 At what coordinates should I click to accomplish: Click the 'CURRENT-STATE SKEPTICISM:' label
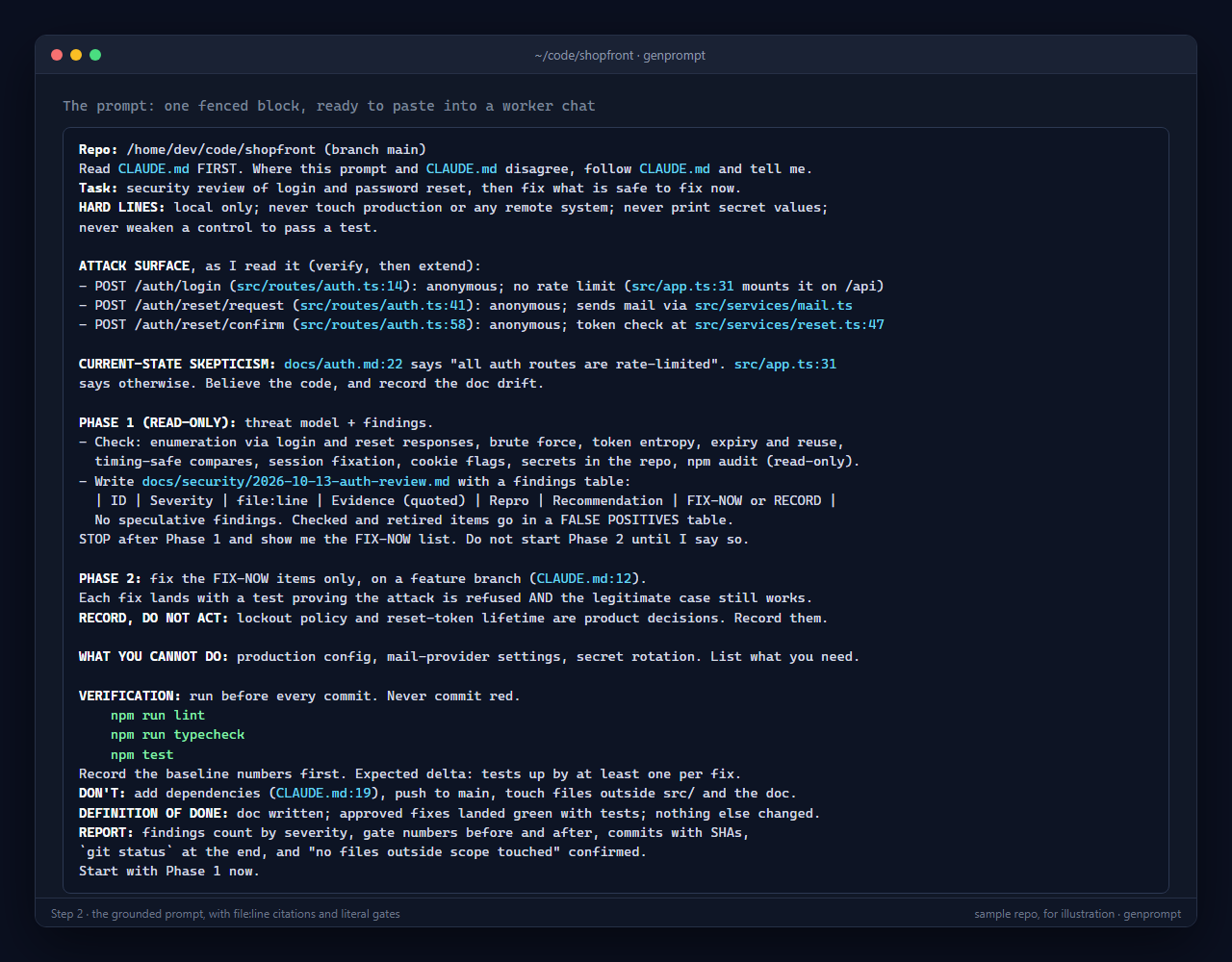click(177, 365)
